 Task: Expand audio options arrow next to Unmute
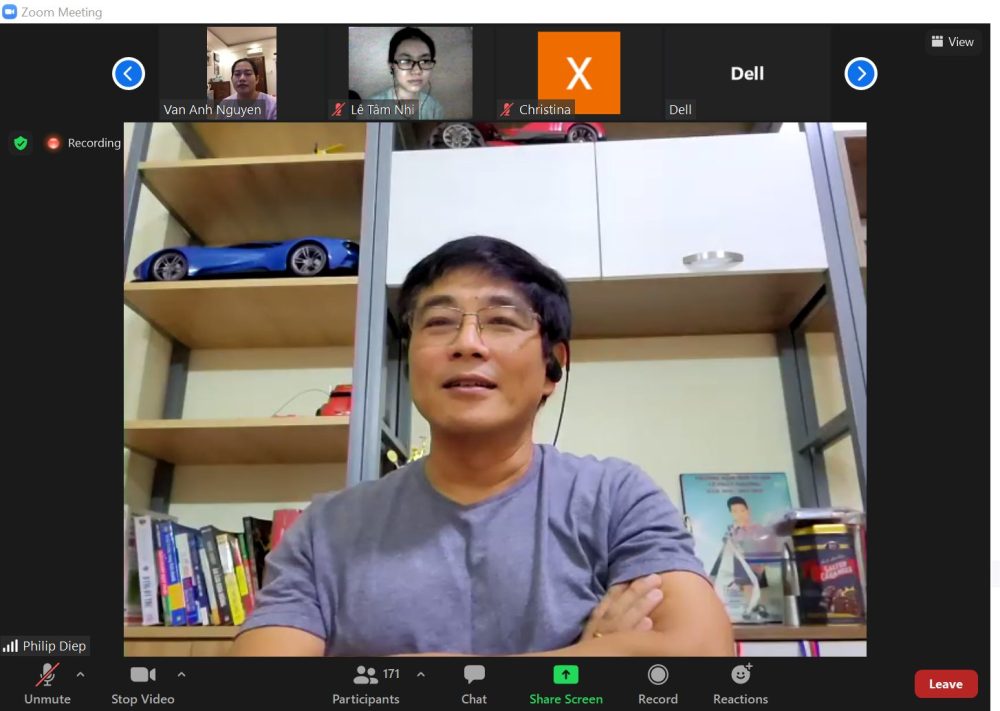pyautogui.click(x=81, y=674)
